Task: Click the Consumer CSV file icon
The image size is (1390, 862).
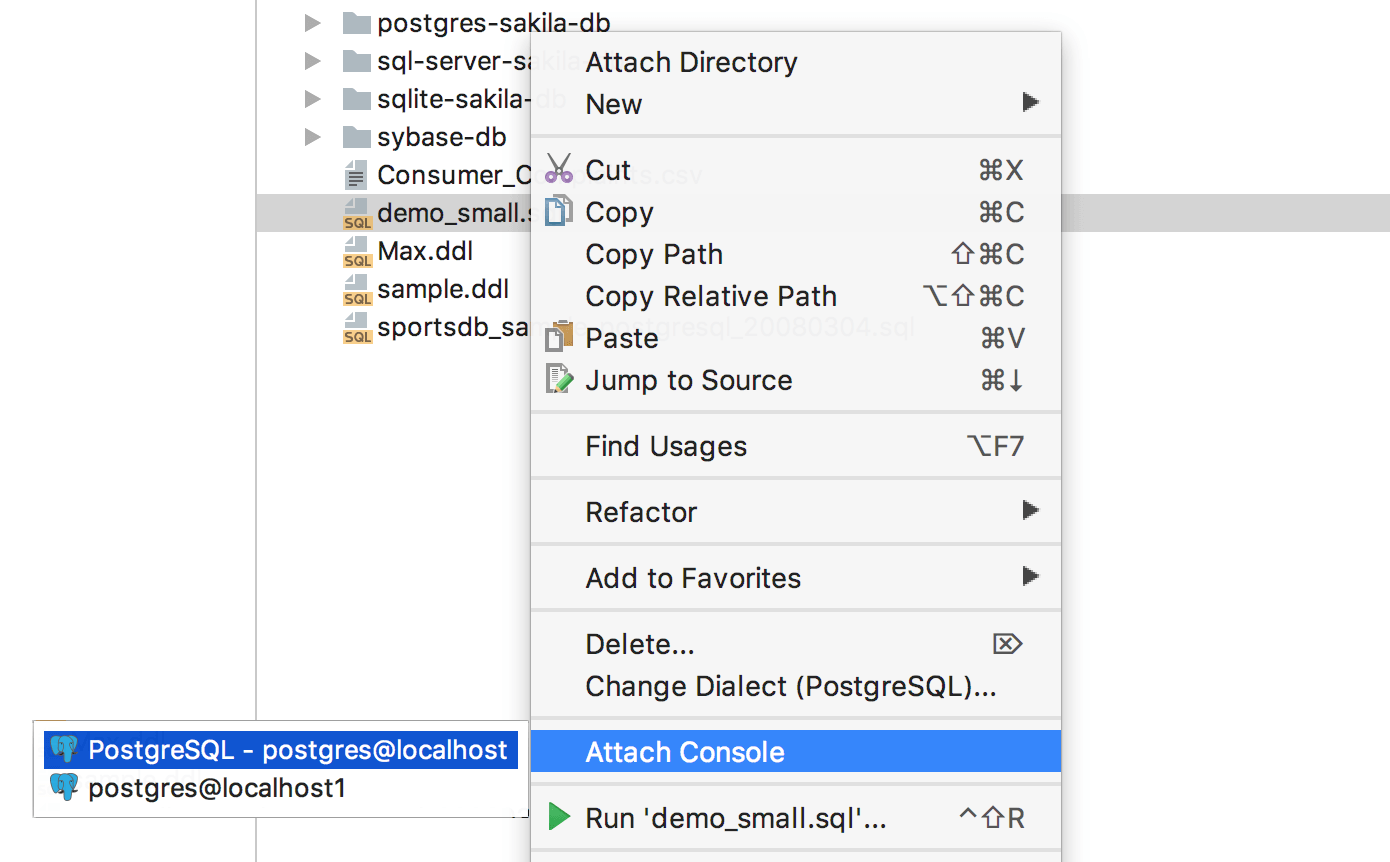Action: [x=355, y=176]
